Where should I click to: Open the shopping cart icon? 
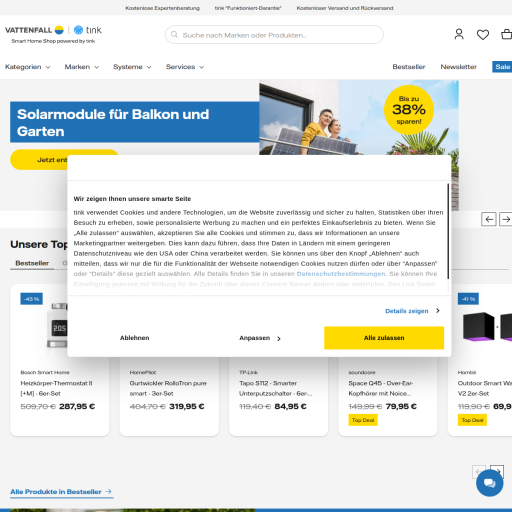(506, 34)
